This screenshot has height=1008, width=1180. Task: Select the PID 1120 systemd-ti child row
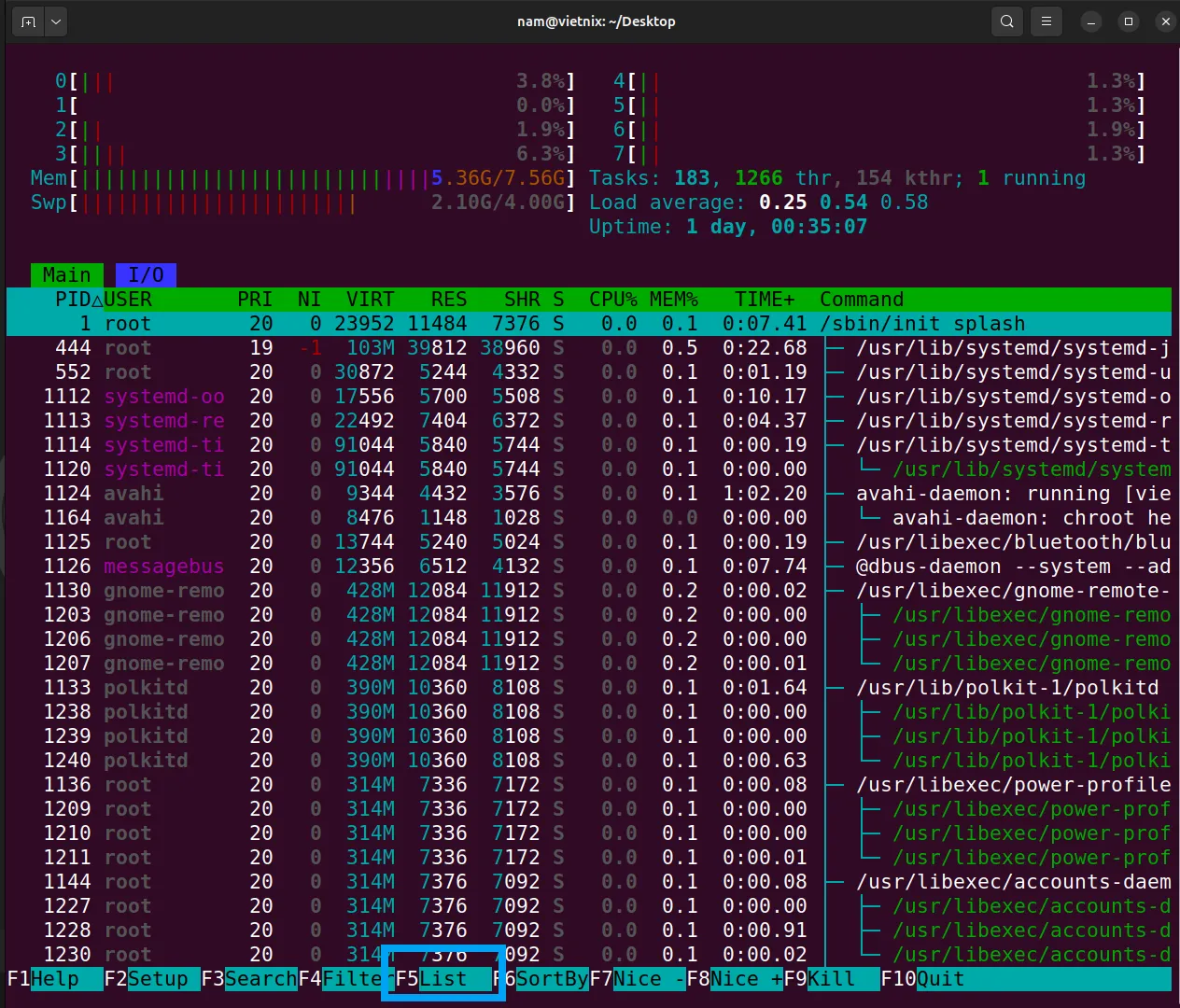[589, 469]
